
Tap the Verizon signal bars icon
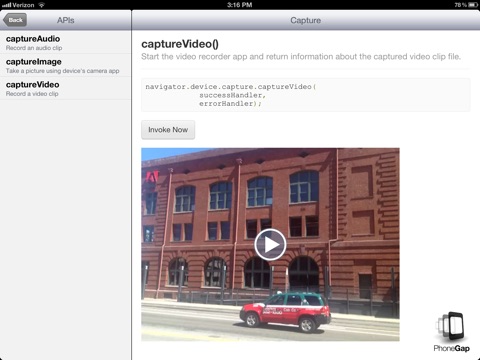(6, 5)
